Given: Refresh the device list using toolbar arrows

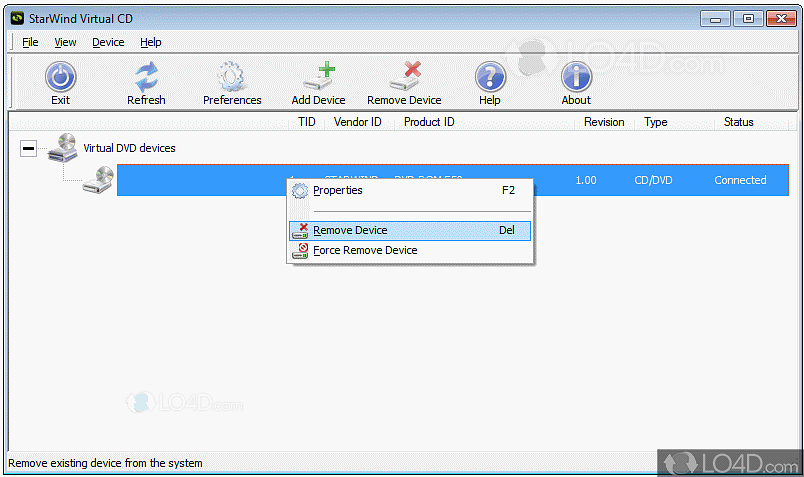Looking at the screenshot, I should (146, 76).
